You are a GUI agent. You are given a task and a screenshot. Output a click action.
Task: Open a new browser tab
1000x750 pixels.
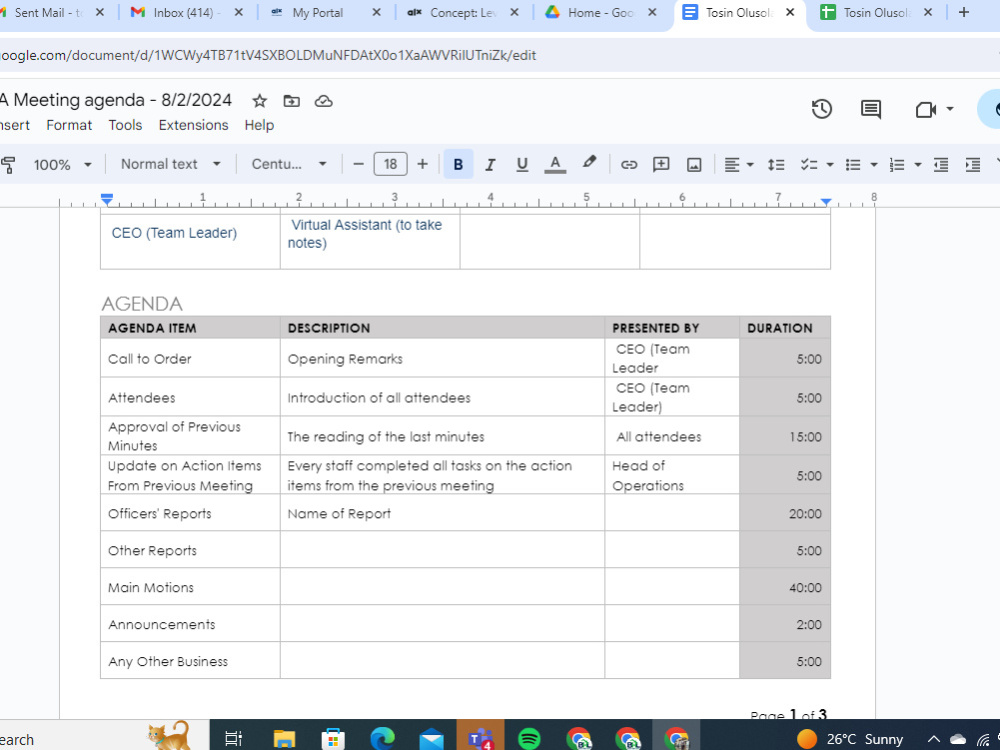(x=964, y=12)
